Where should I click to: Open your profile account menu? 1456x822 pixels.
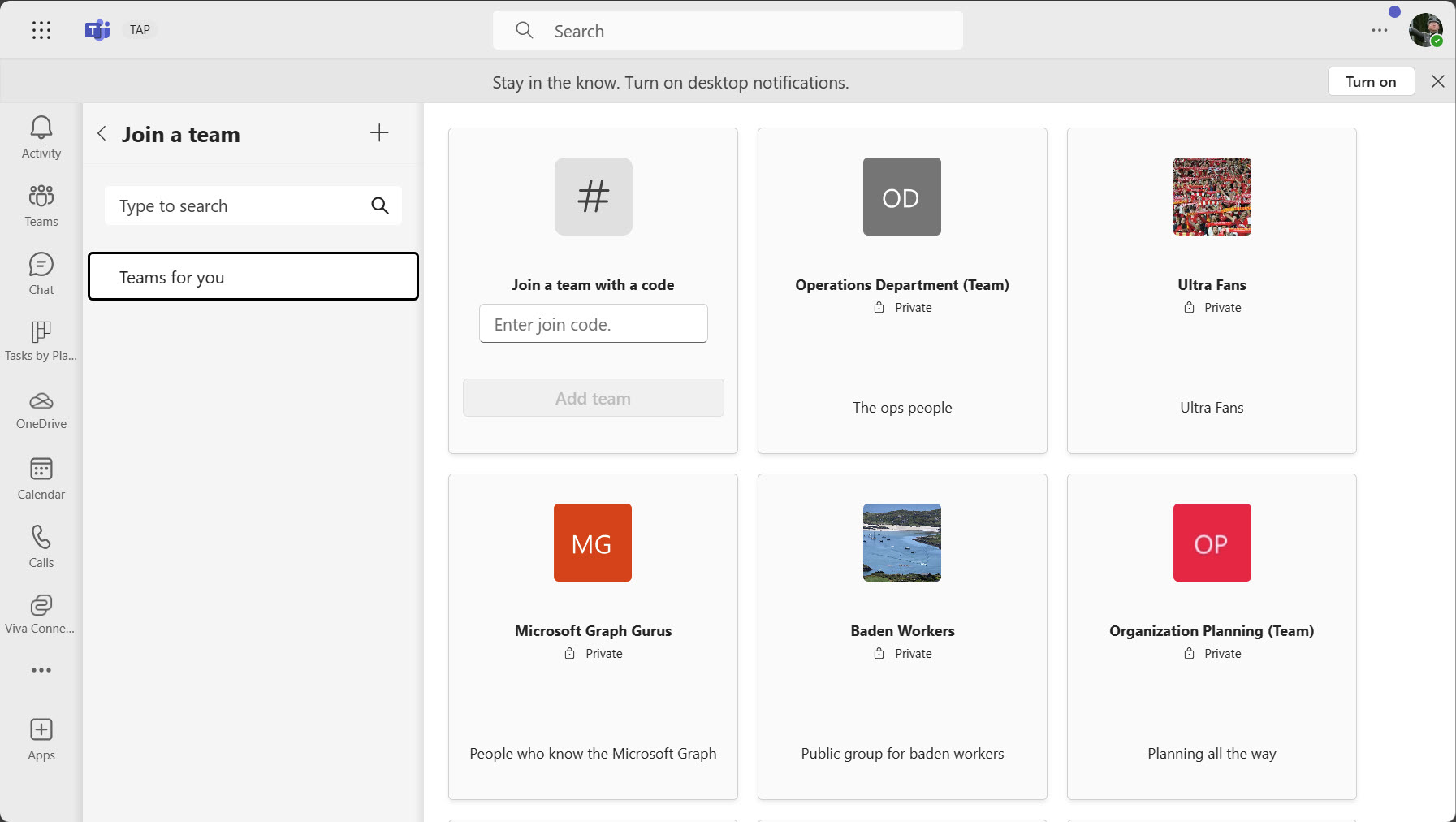point(1426,30)
